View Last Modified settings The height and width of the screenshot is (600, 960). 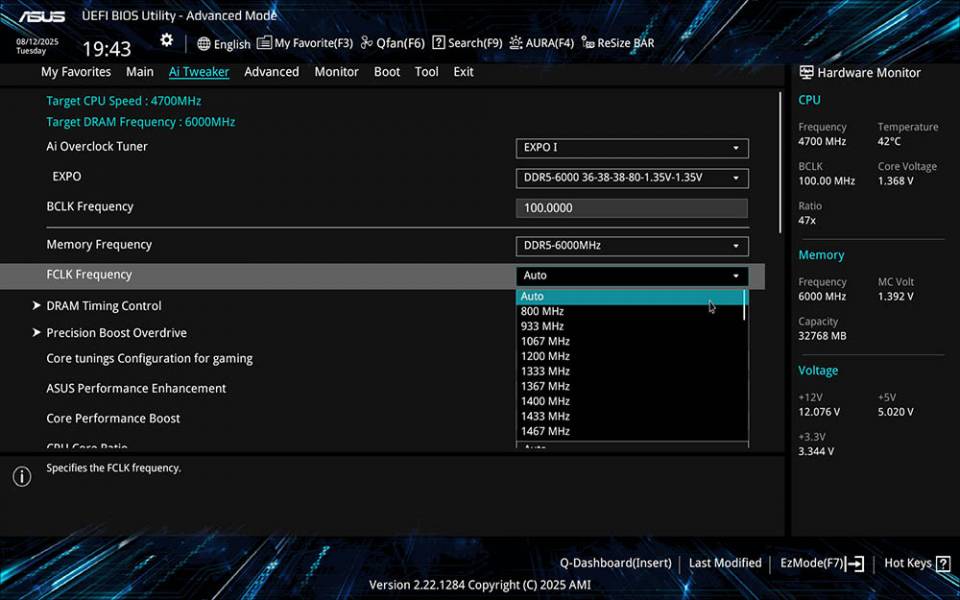pyautogui.click(x=725, y=562)
